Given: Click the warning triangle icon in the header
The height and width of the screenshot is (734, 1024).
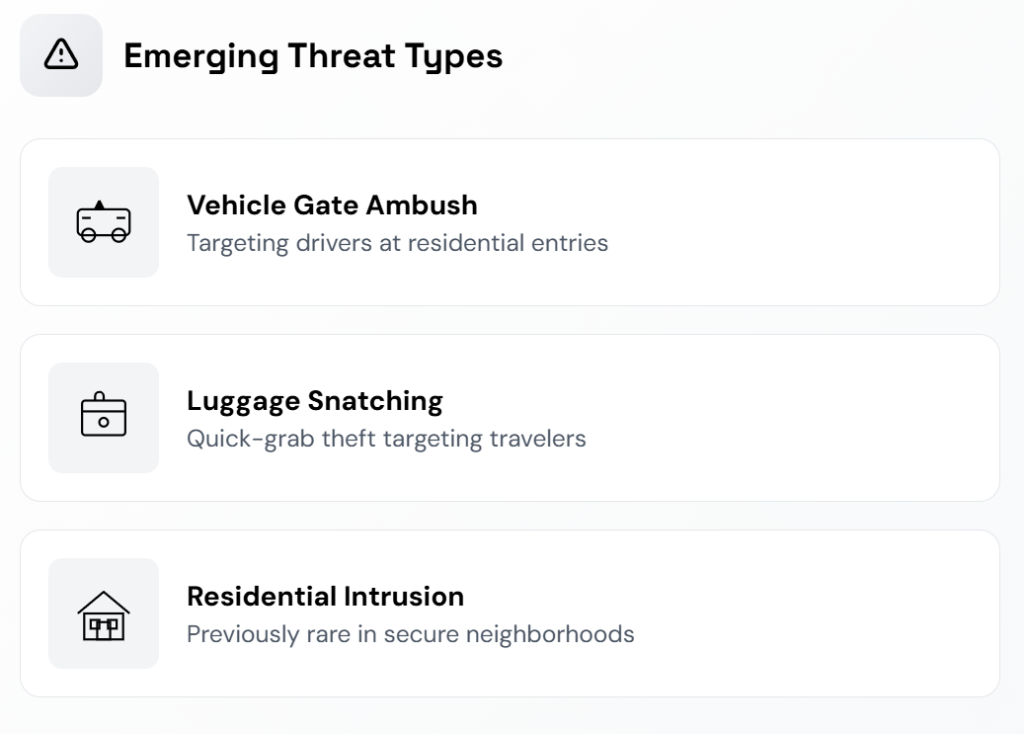Looking at the screenshot, I should (x=61, y=55).
